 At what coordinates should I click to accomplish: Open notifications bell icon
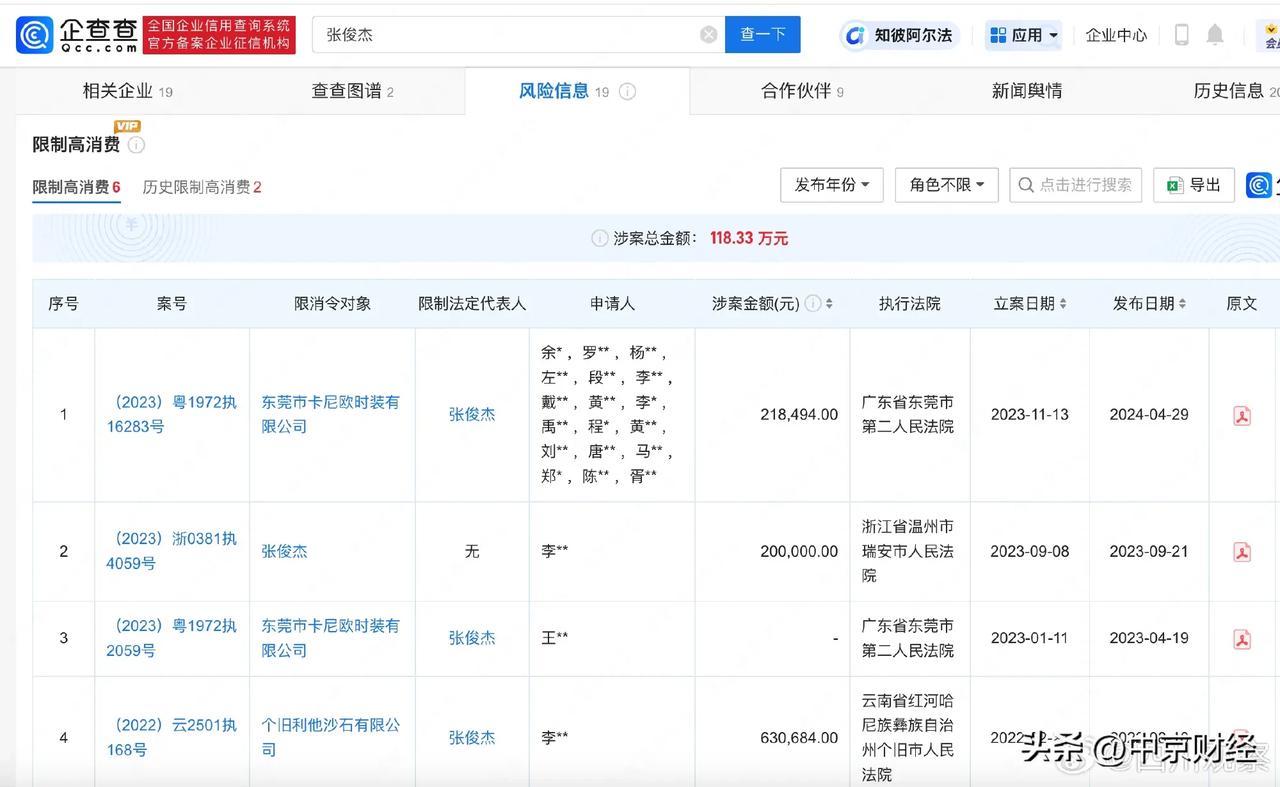tap(1215, 35)
